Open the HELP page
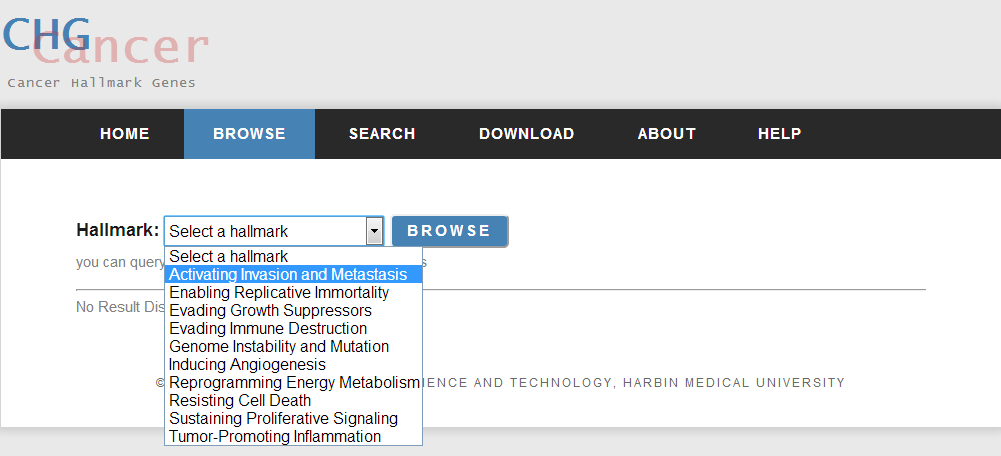The width and height of the screenshot is (1001, 456). [779, 134]
